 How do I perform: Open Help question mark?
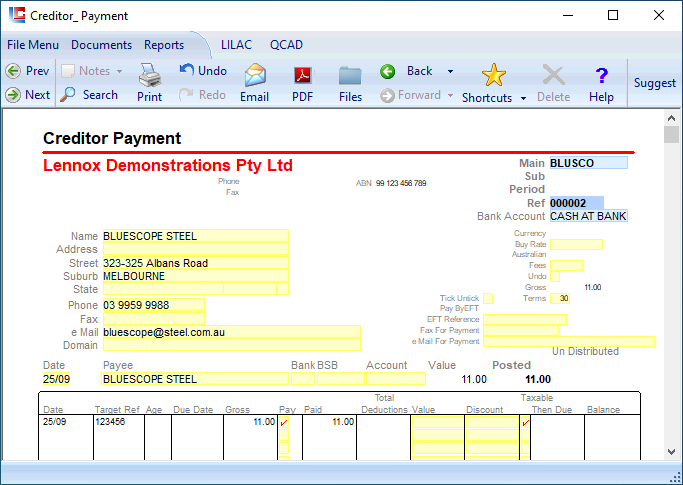(x=601, y=83)
